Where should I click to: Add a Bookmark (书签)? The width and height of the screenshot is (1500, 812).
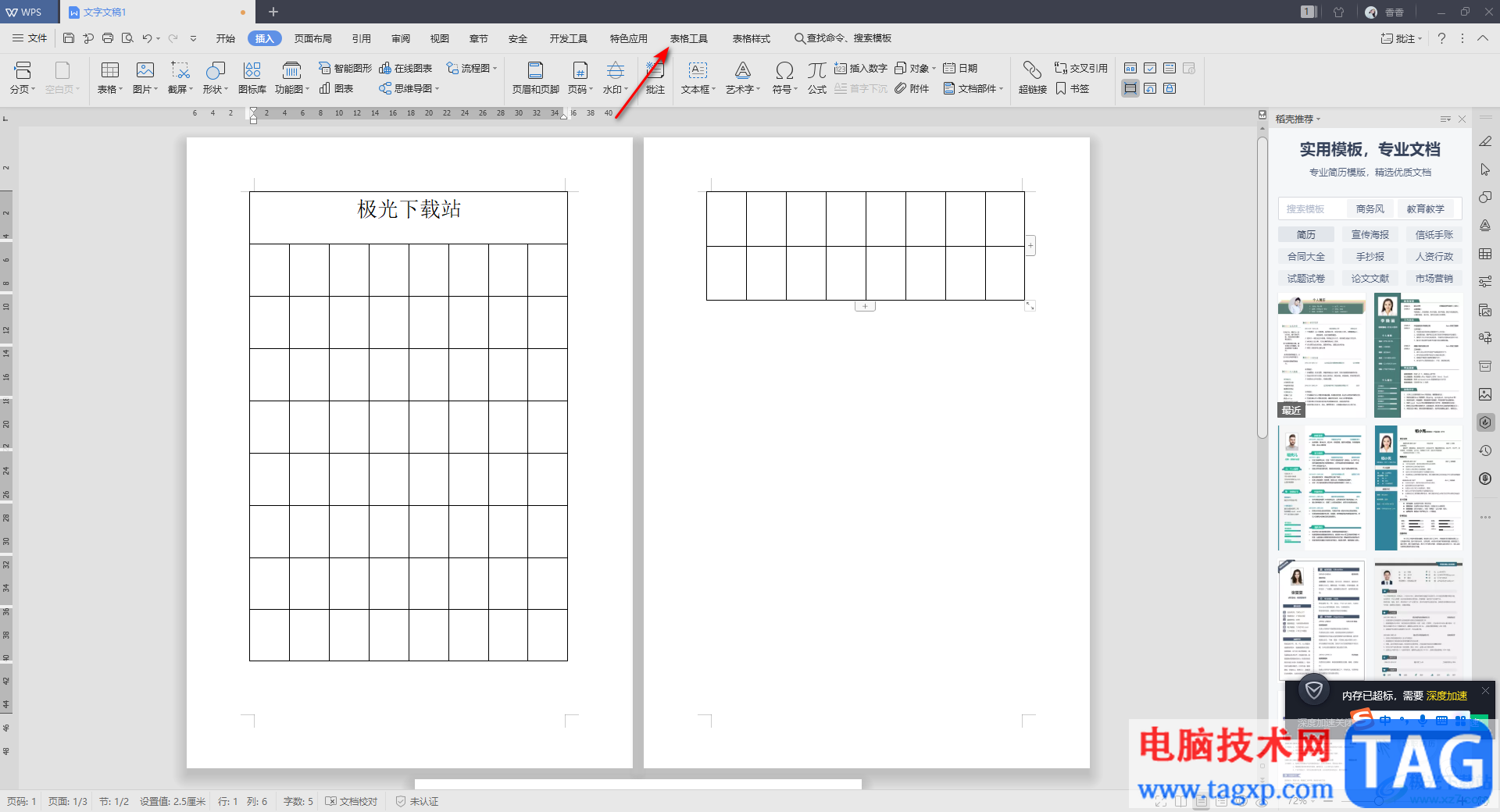(1072, 89)
